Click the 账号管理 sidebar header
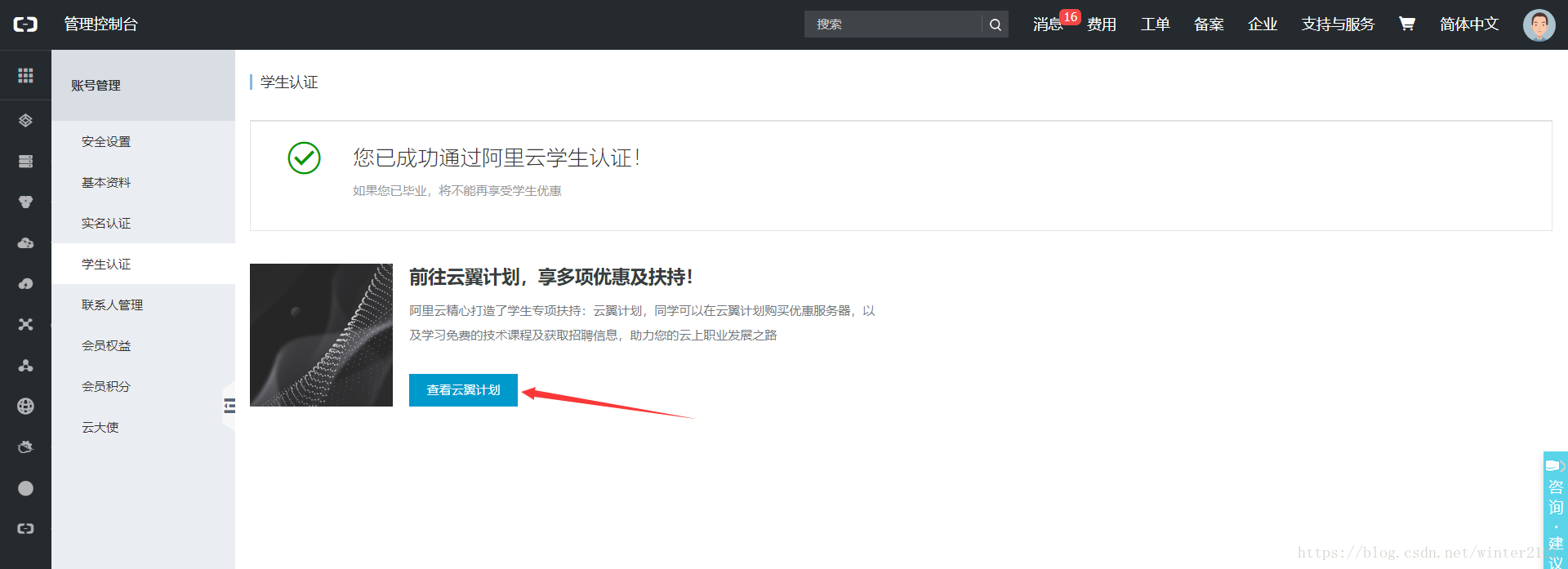The width and height of the screenshot is (1568, 569). (144, 85)
